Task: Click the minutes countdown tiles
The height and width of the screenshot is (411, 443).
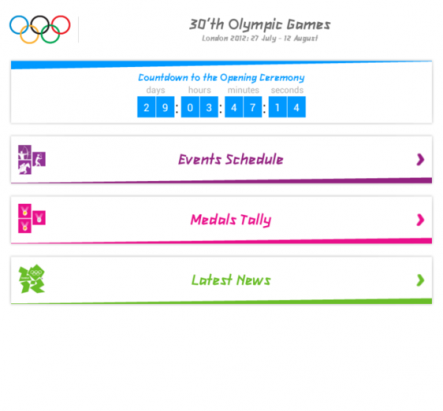Action: [x=243, y=107]
